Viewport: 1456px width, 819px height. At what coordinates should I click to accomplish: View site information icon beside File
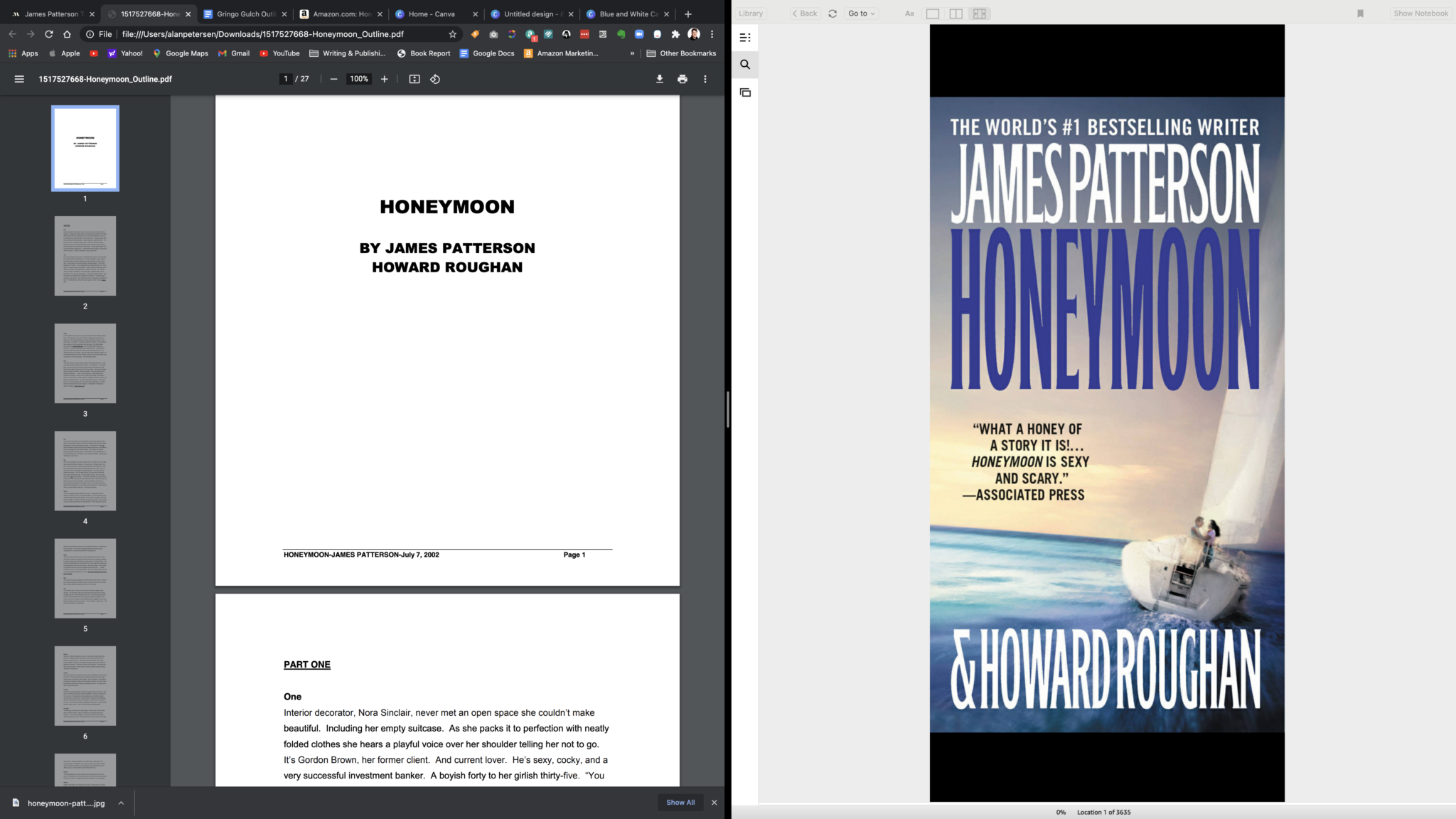pyautogui.click(x=90, y=34)
